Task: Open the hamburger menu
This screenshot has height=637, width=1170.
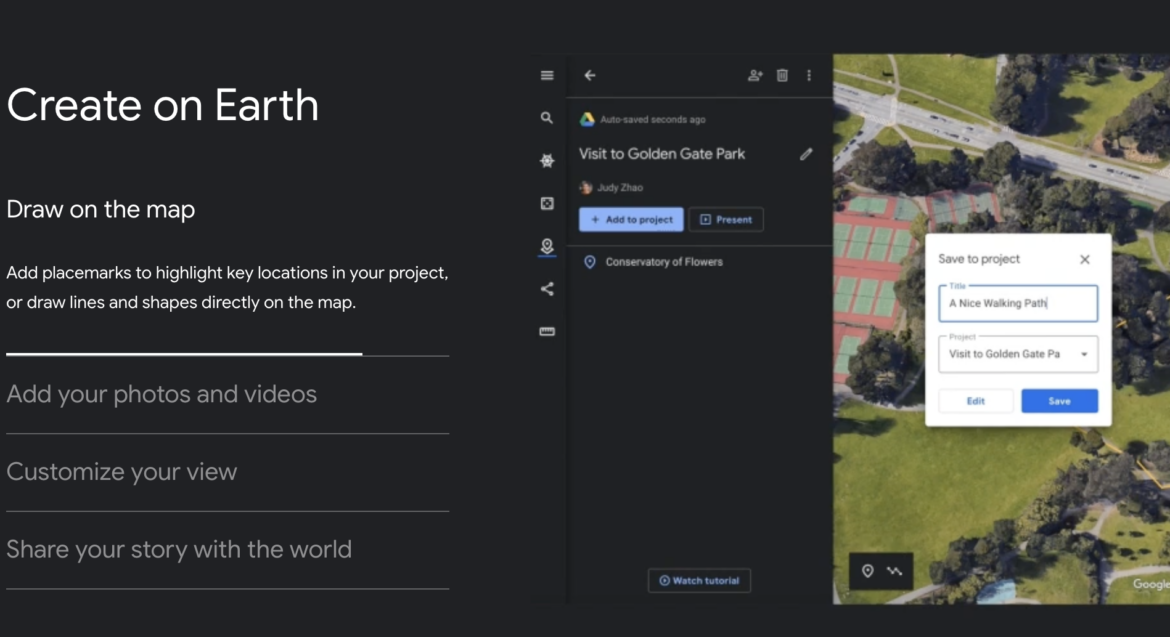Action: coord(547,75)
